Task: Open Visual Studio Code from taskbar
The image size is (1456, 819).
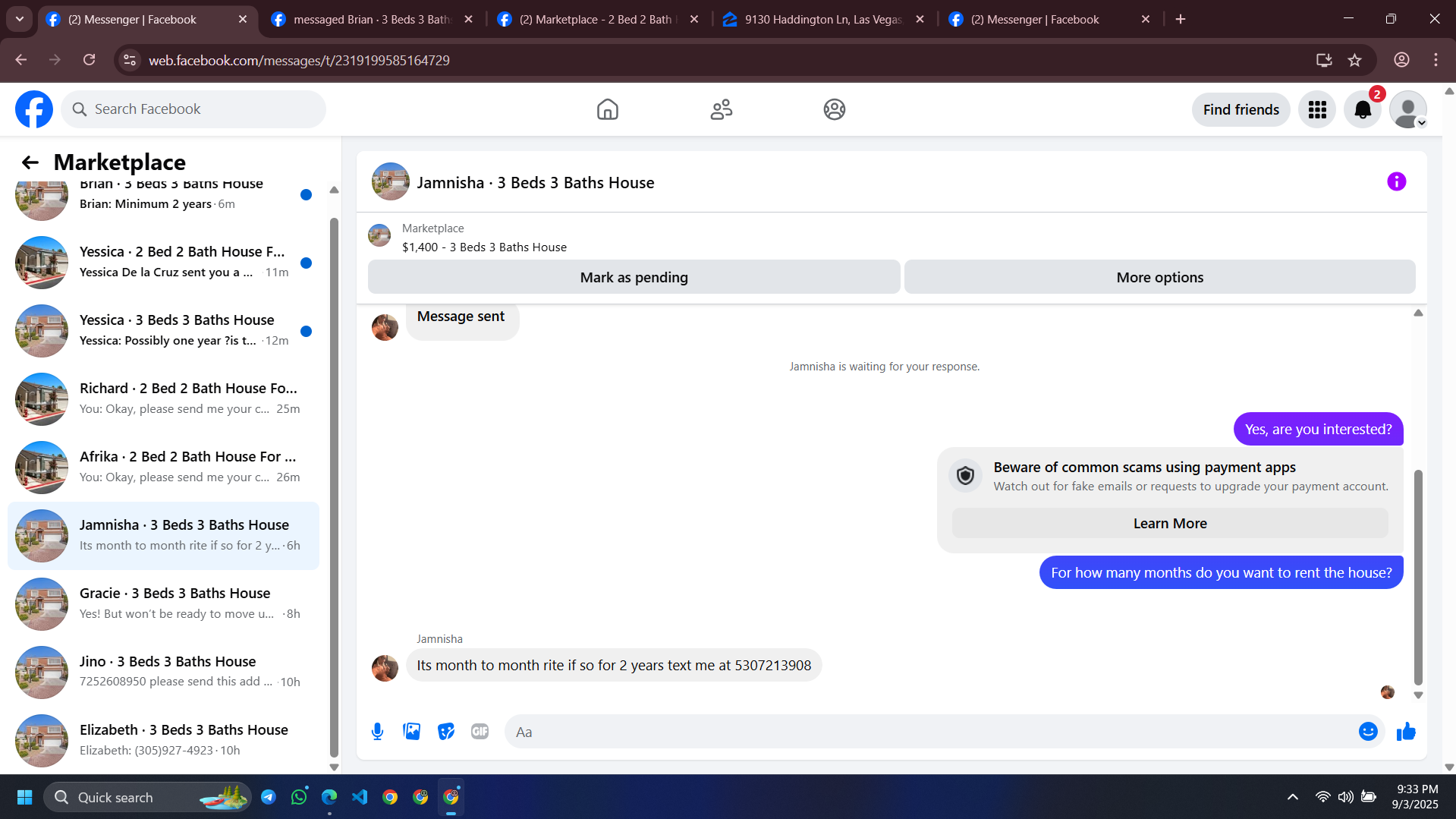Action: tap(360, 797)
